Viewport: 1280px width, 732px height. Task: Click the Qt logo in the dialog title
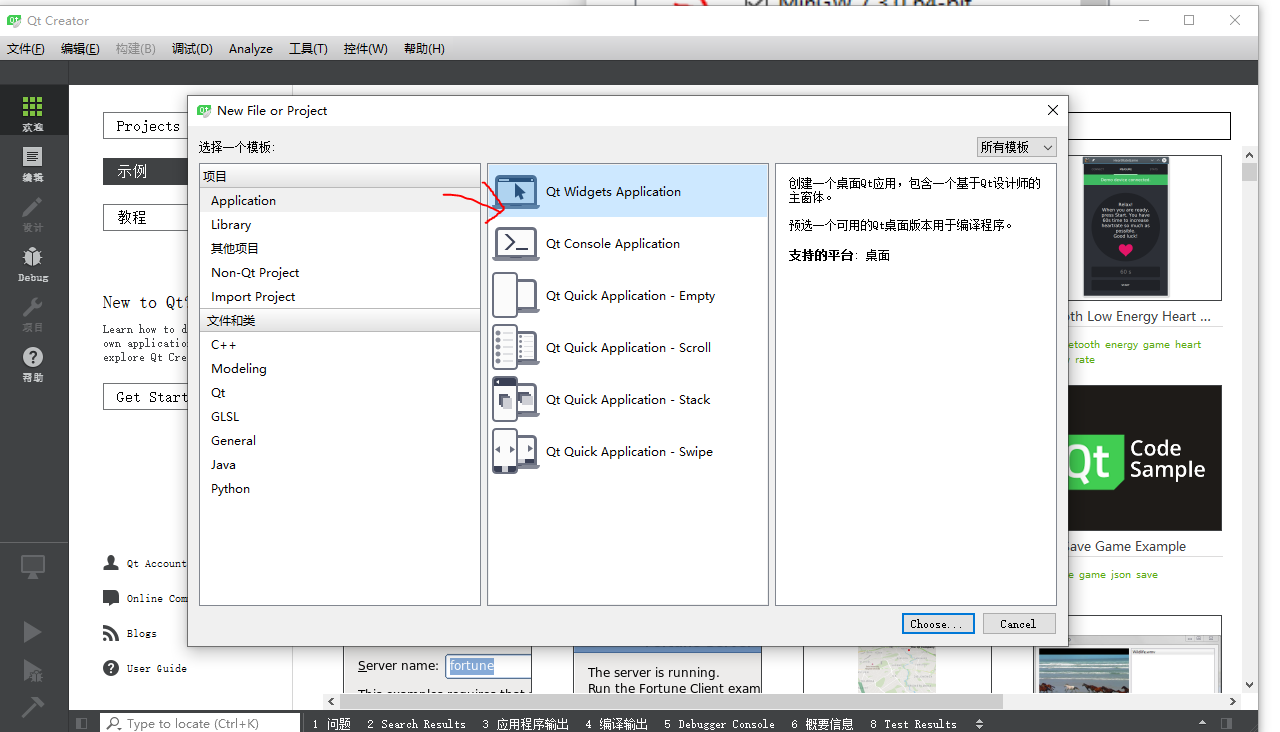pyautogui.click(x=204, y=110)
